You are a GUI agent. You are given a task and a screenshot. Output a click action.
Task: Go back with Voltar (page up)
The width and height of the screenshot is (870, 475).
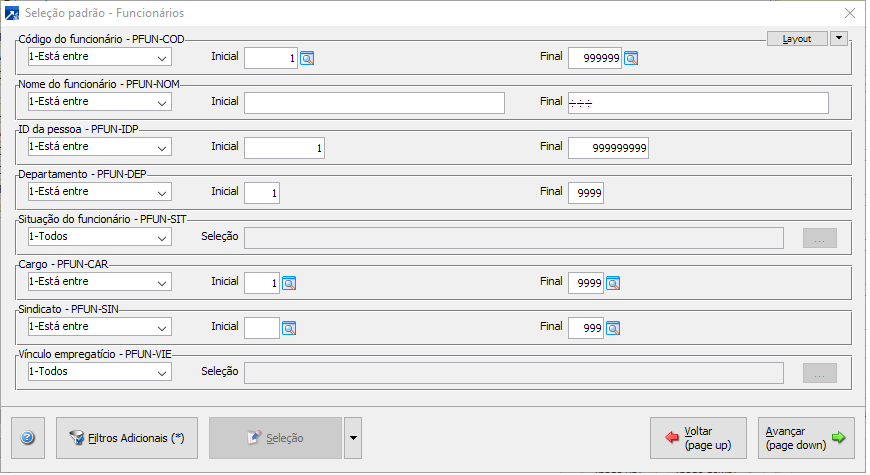699,438
